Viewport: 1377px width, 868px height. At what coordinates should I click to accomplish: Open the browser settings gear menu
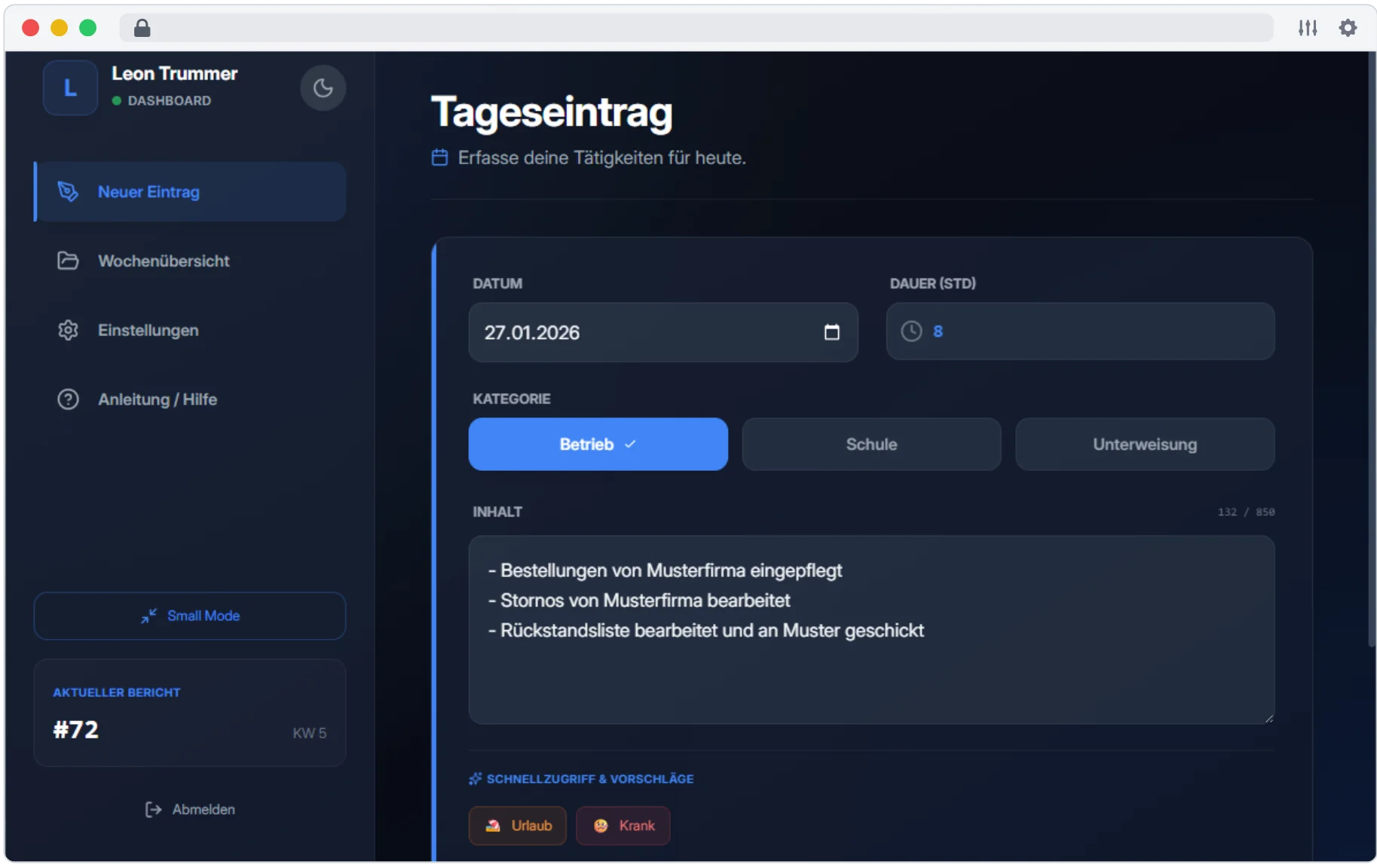tap(1349, 28)
